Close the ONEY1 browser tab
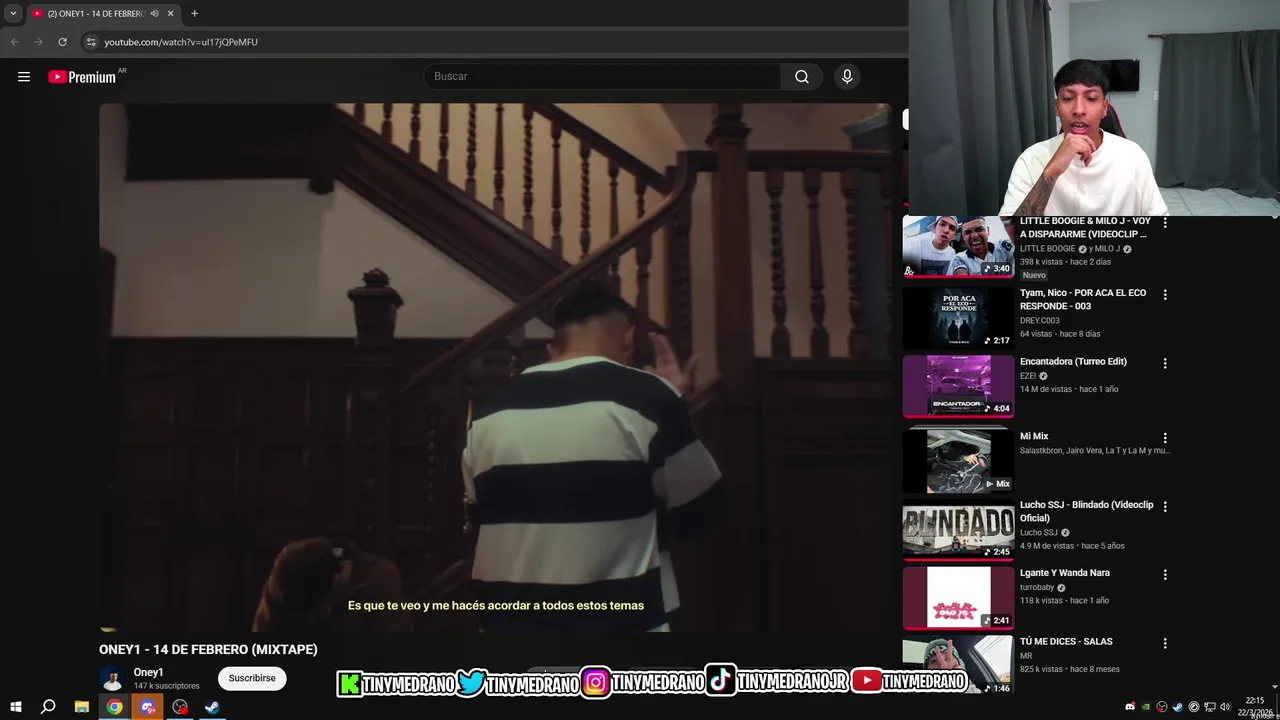The height and width of the screenshot is (720, 1280). pos(170,13)
